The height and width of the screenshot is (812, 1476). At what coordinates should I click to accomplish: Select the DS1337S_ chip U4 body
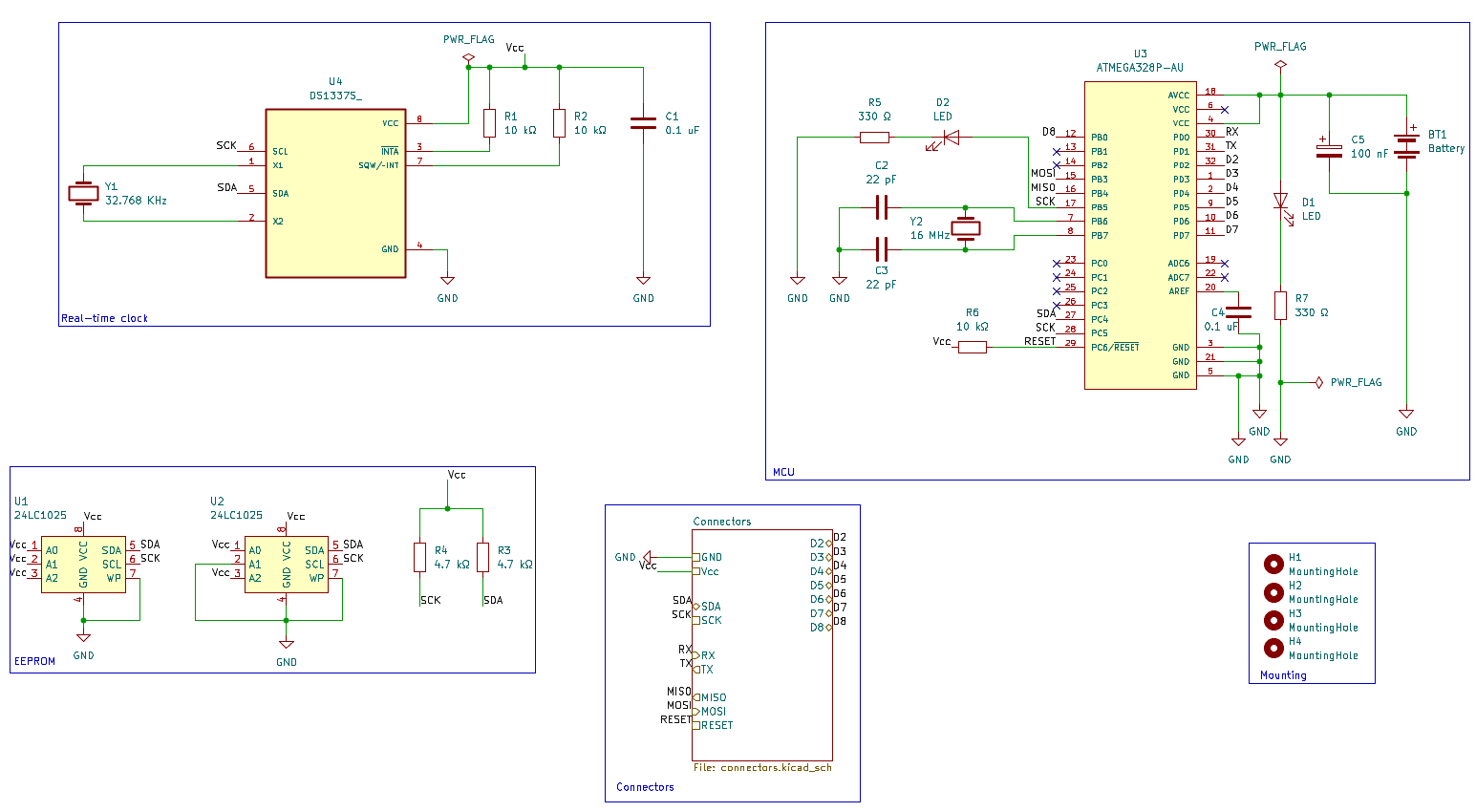click(x=335, y=193)
